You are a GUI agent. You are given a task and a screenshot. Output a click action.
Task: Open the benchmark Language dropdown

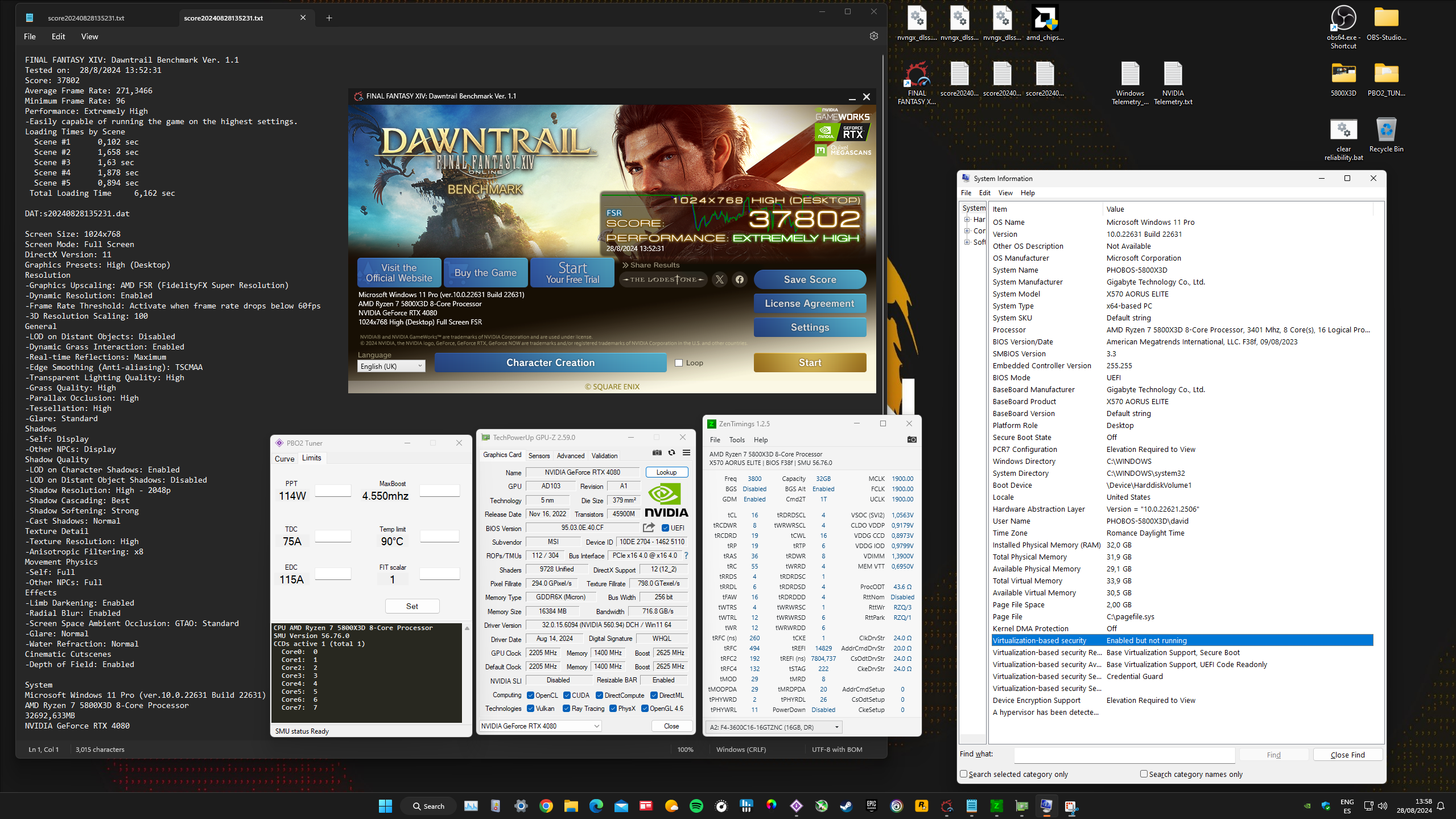tap(391, 366)
